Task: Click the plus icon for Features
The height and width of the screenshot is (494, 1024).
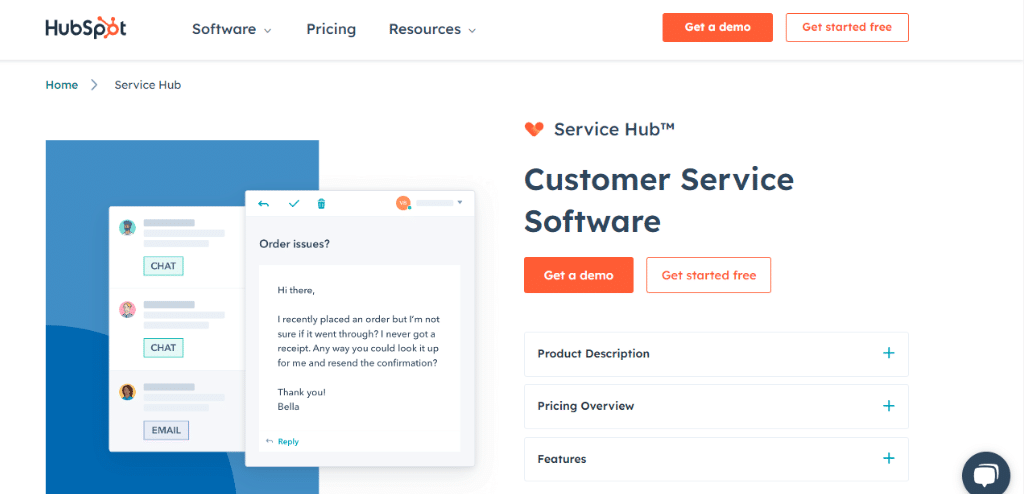Action: point(888,459)
